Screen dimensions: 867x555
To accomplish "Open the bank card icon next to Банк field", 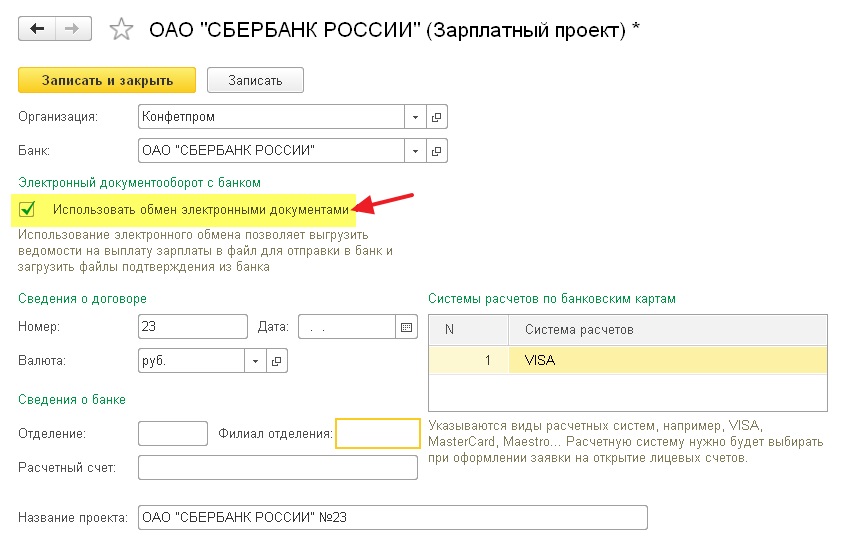I will [x=437, y=151].
